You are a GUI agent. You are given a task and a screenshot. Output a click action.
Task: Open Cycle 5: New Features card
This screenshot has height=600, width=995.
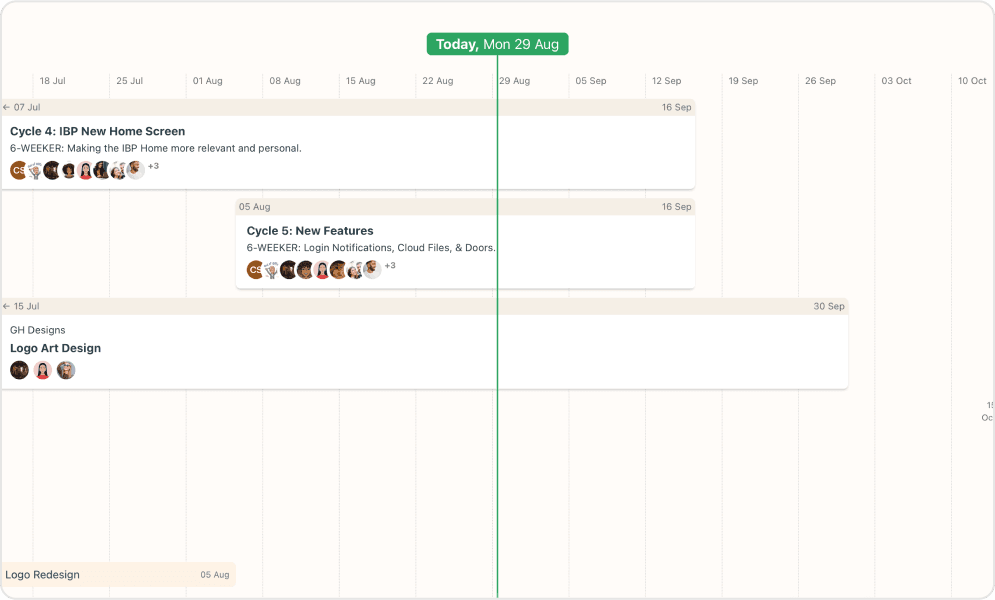[x=465, y=244]
